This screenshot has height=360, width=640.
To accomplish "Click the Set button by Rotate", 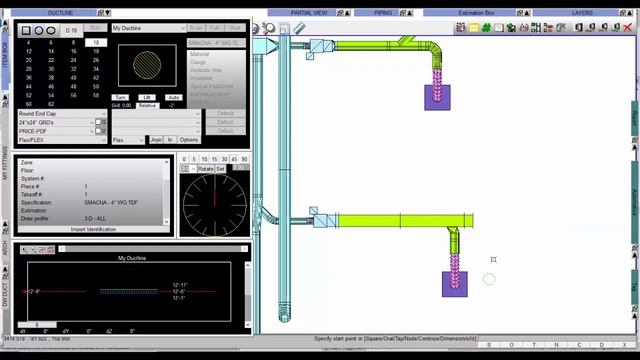I will [220, 169].
